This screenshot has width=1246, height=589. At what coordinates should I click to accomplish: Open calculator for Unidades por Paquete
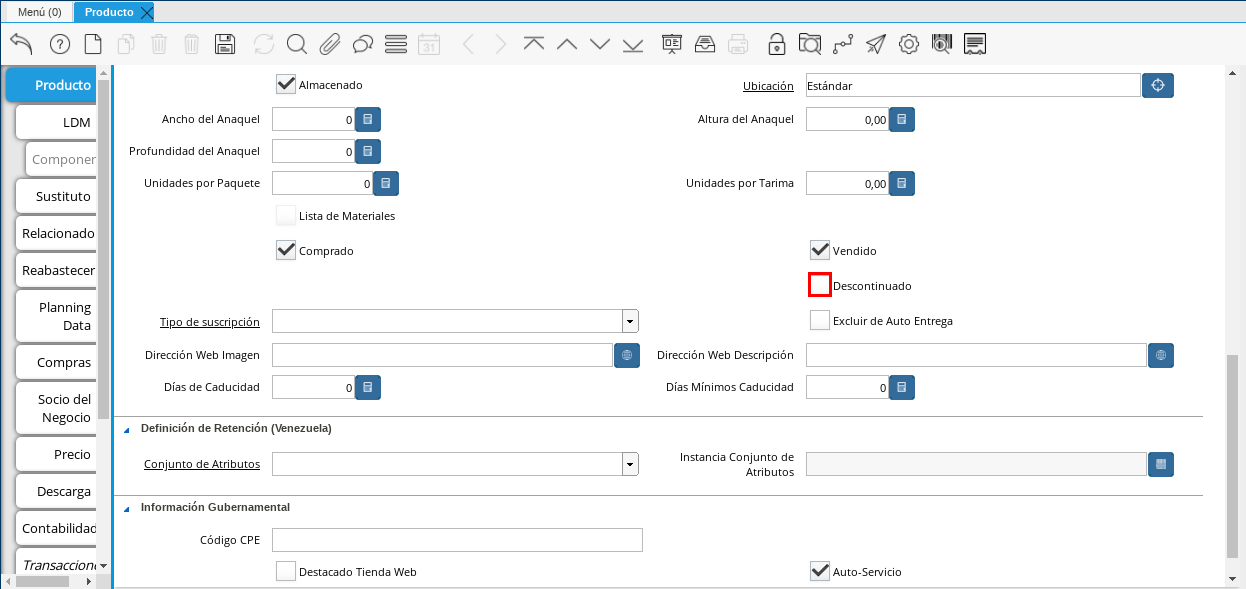click(387, 184)
